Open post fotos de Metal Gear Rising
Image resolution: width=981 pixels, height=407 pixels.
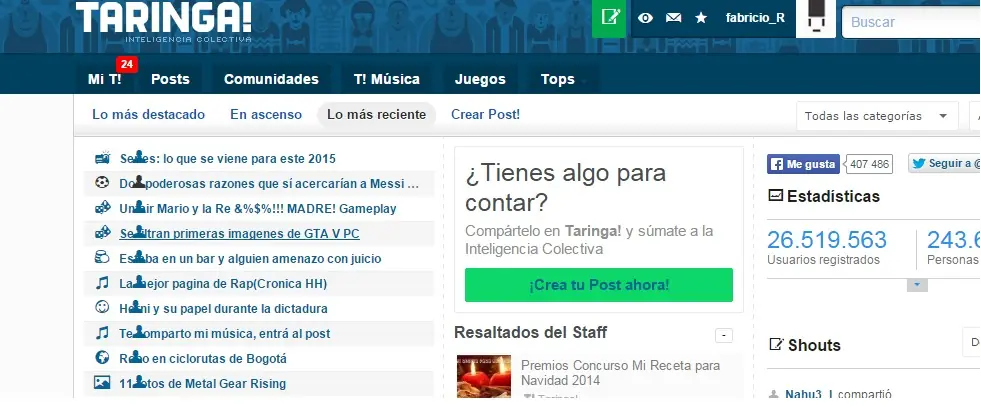(x=203, y=384)
